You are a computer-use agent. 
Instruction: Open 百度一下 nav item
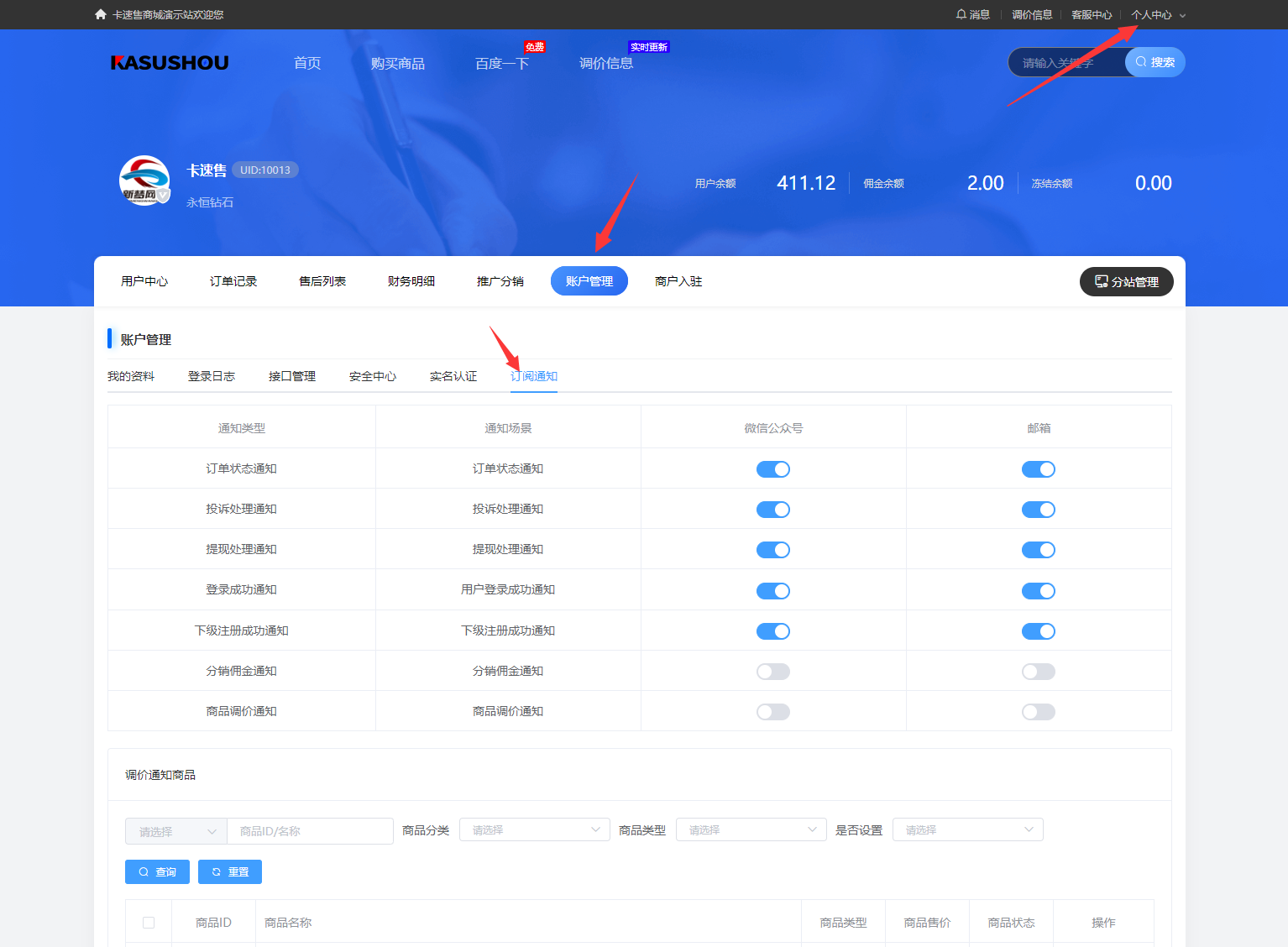(502, 63)
